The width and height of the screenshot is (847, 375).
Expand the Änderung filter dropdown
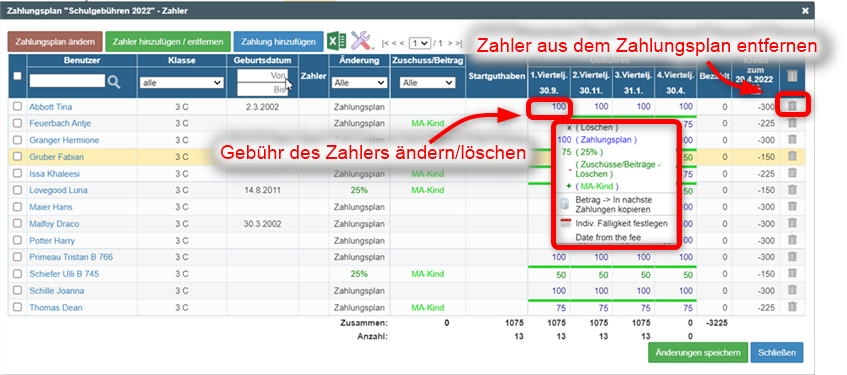[x=360, y=83]
